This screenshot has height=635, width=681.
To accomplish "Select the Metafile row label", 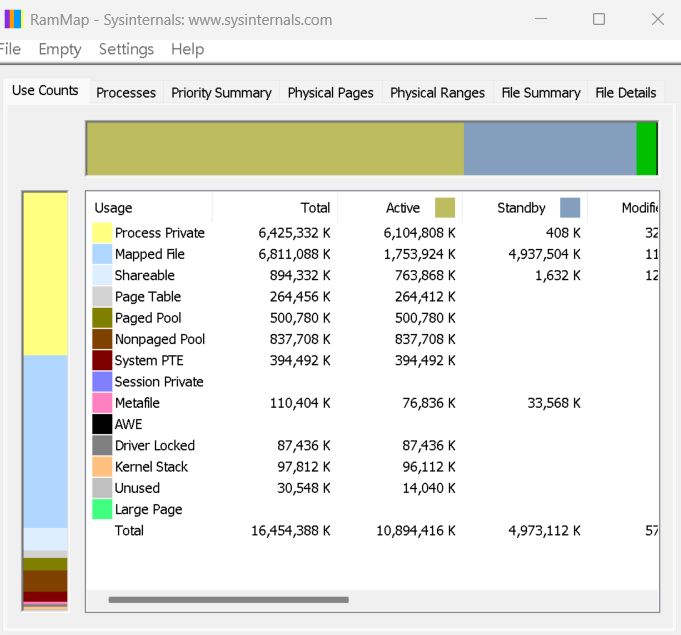I will pyautogui.click(x=137, y=403).
